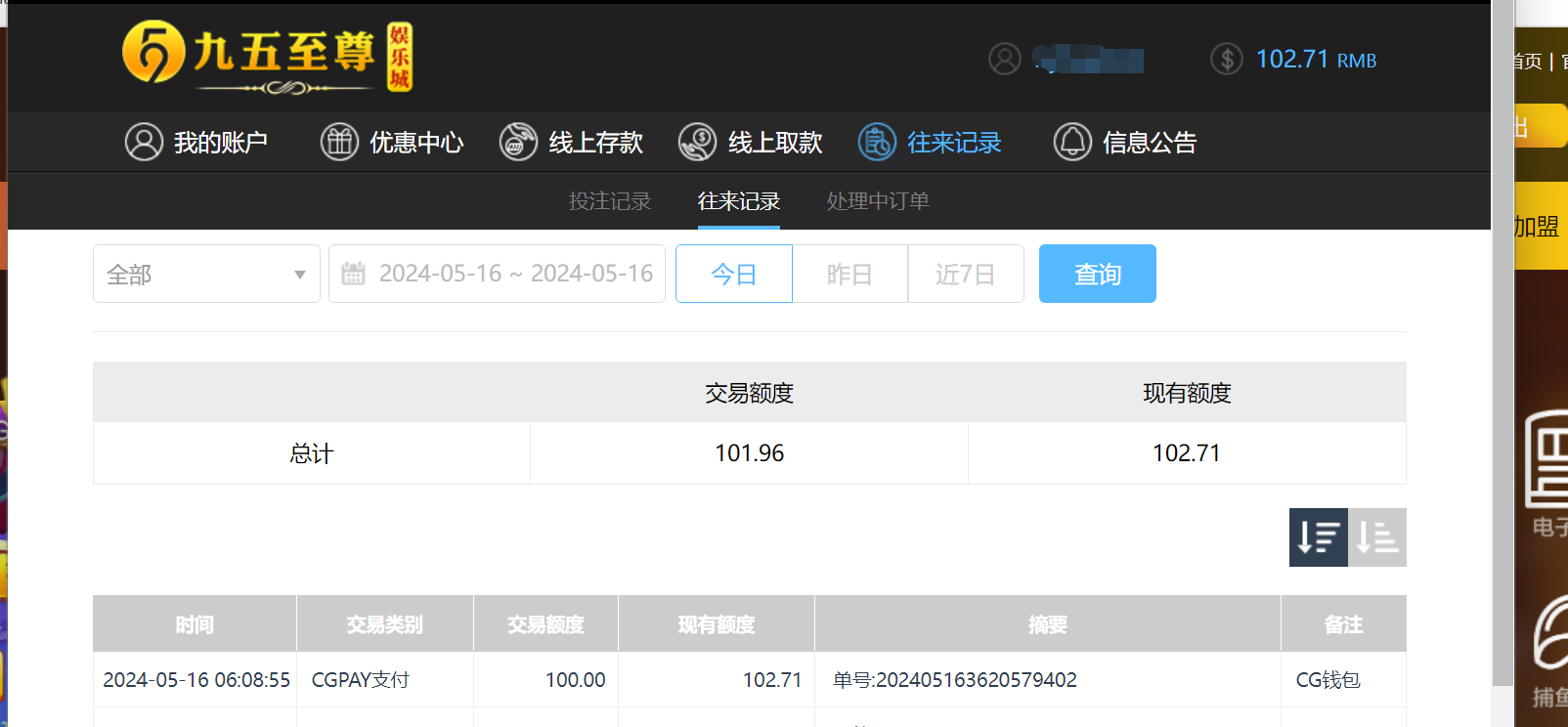1568x727 pixels.
Task: Open 优惠中心 gift icon menu
Action: coord(392,143)
